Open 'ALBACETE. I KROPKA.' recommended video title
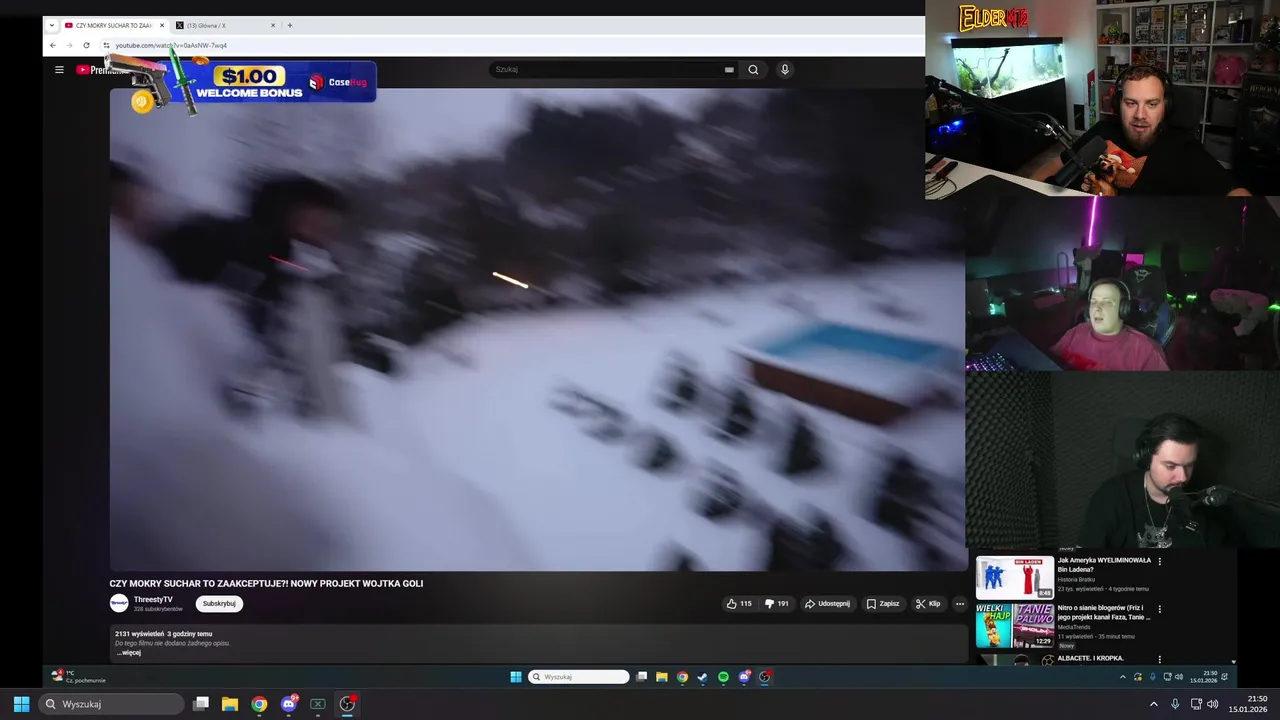Screen dimensions: 1280x720 point(1091,658)
